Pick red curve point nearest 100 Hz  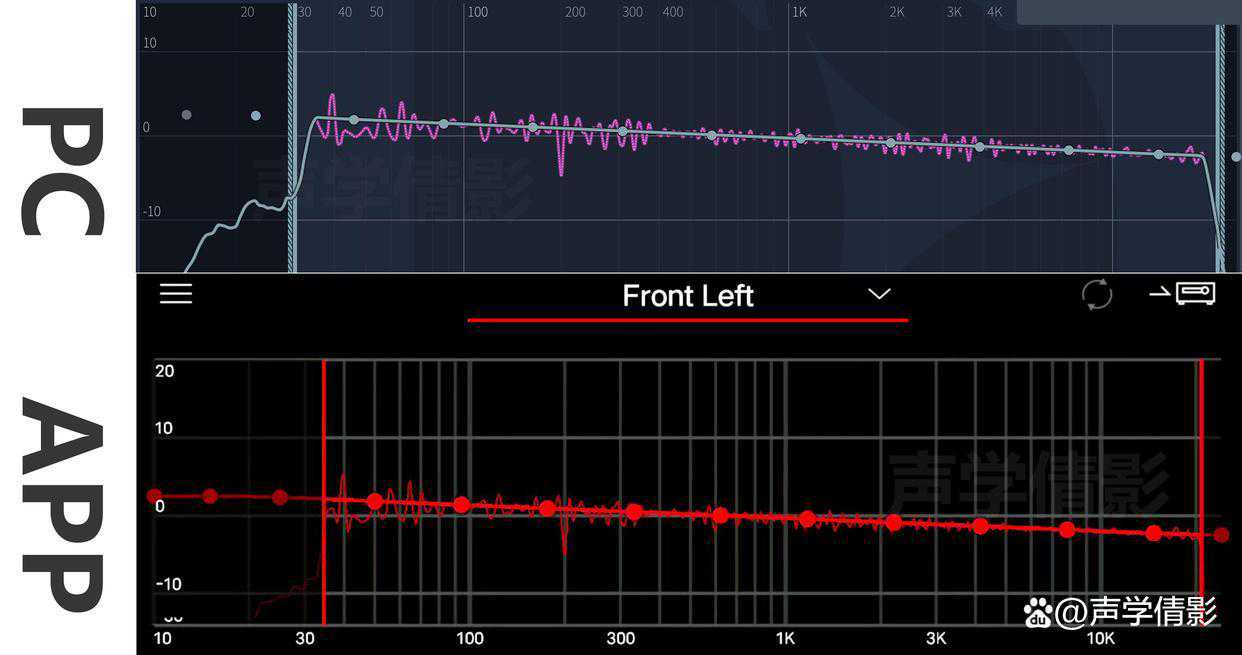pyautogui.click(x=461, y=505)
